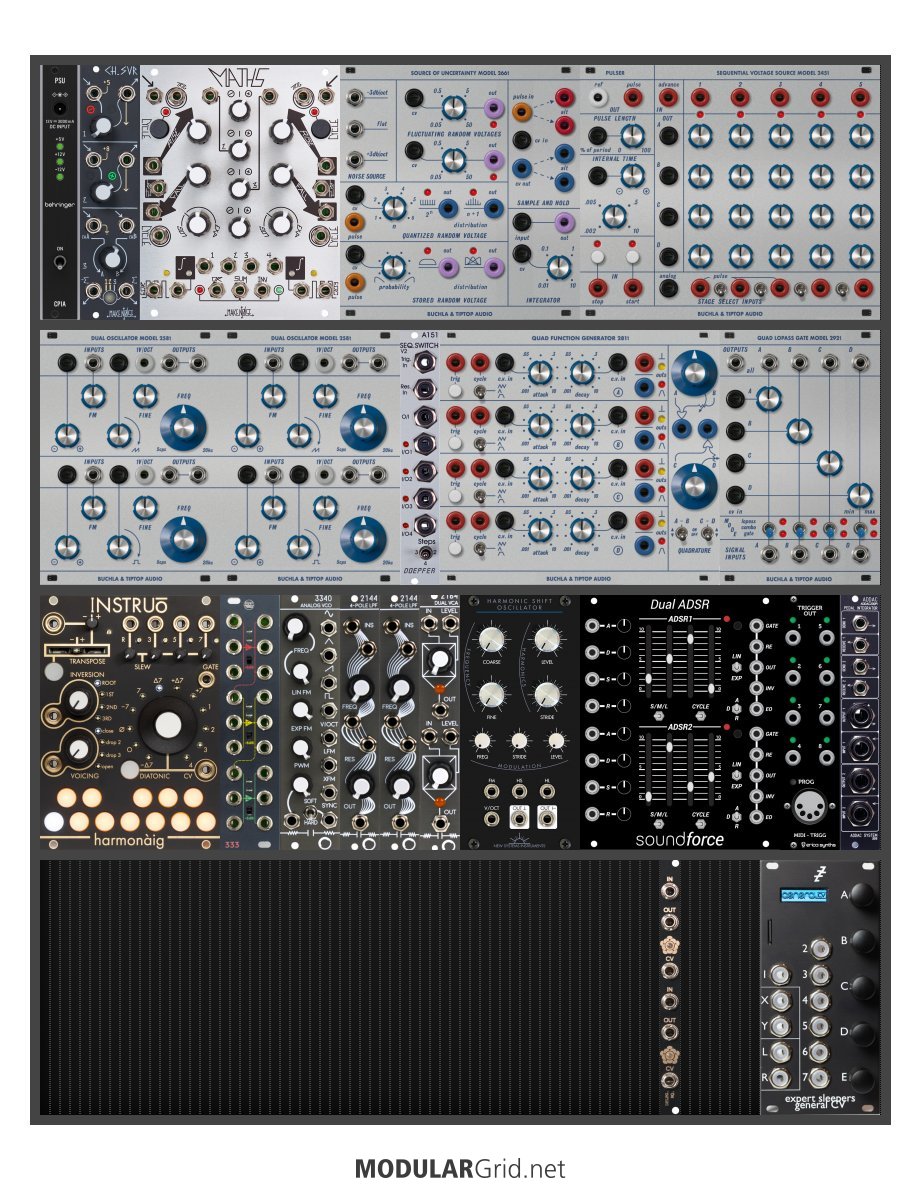Click channel A decay knob on Function Generator

point(582,372)
